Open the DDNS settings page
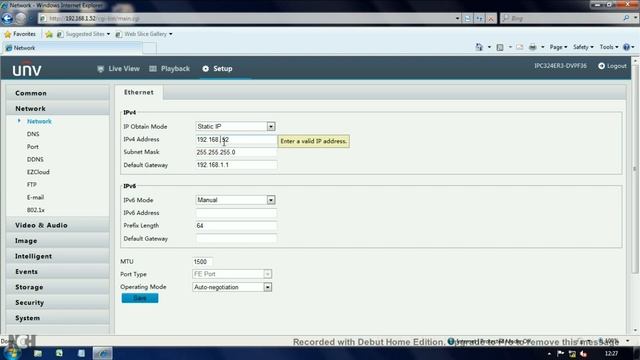The height and width of the screenshot is (360, 640). click(35, 159)
